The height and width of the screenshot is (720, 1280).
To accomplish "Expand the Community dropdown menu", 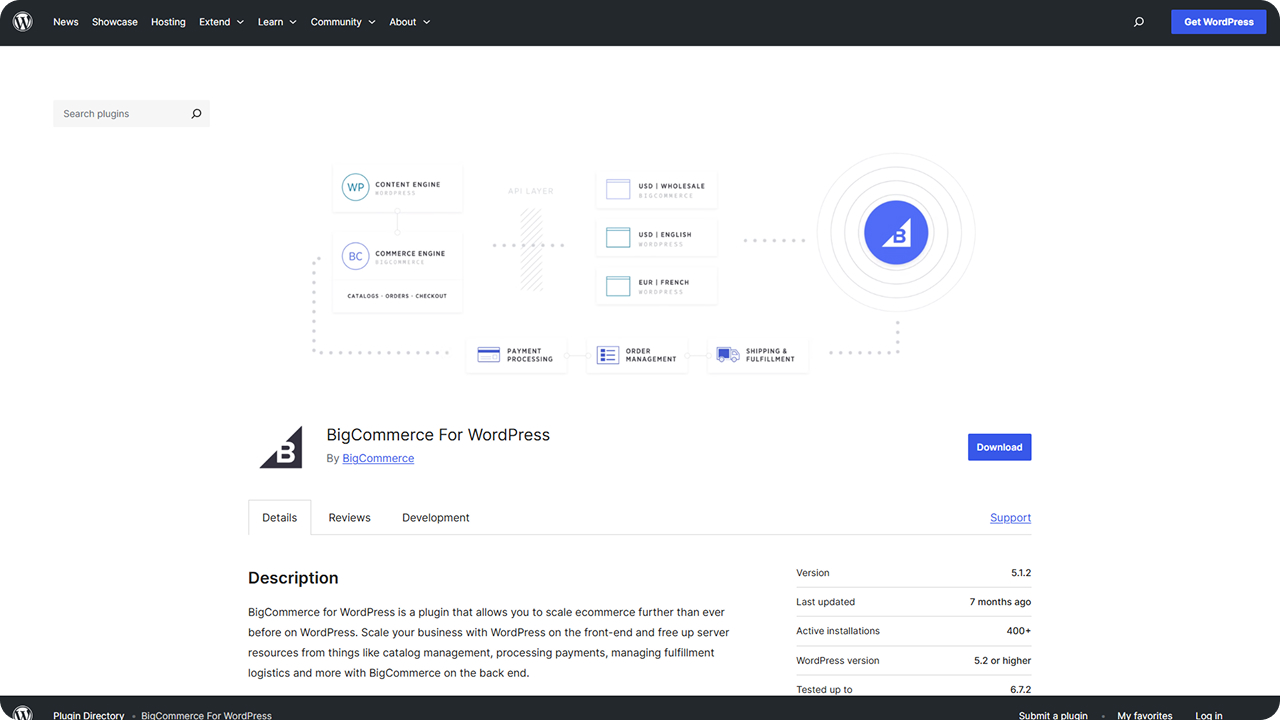I will click(x=343, y=22).
